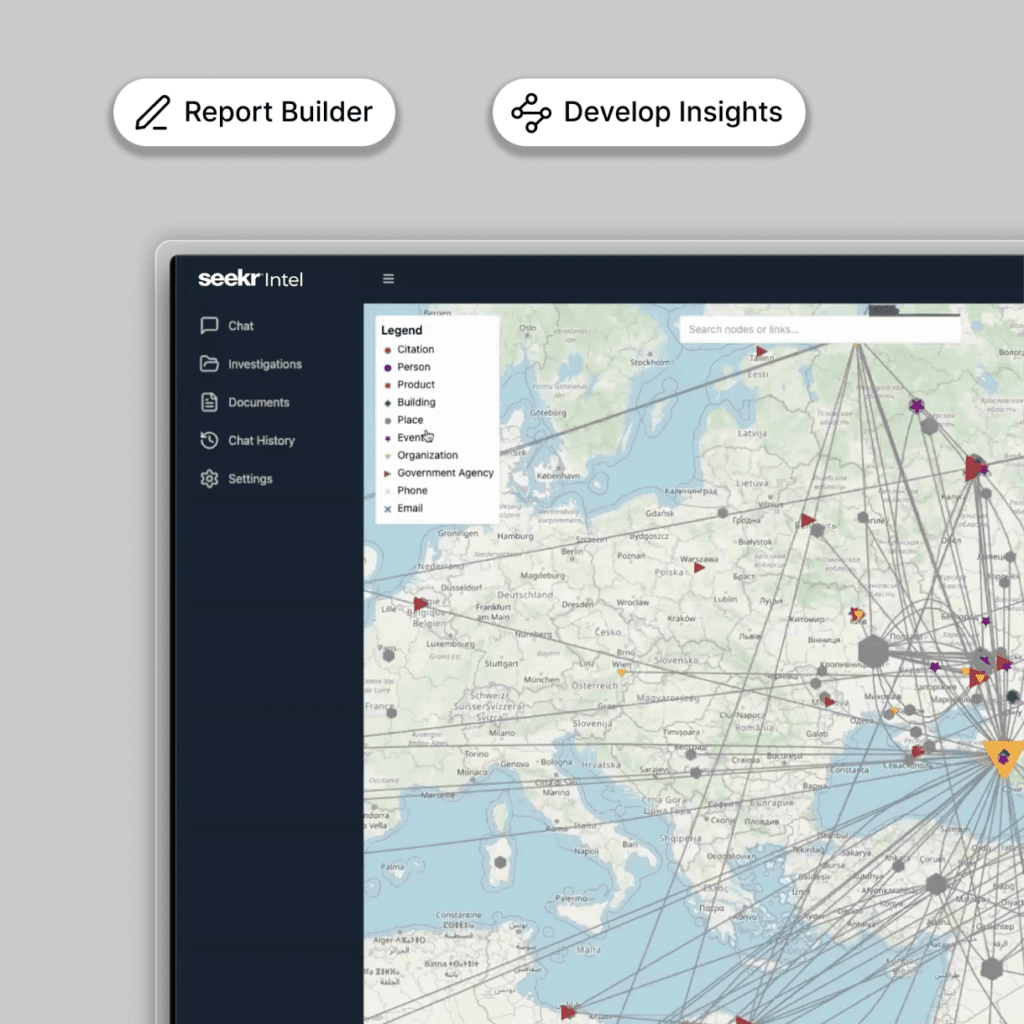1024x1024 pixels.
Task: Click the hamburger menu icon in the header
Action: click(388, 278)
